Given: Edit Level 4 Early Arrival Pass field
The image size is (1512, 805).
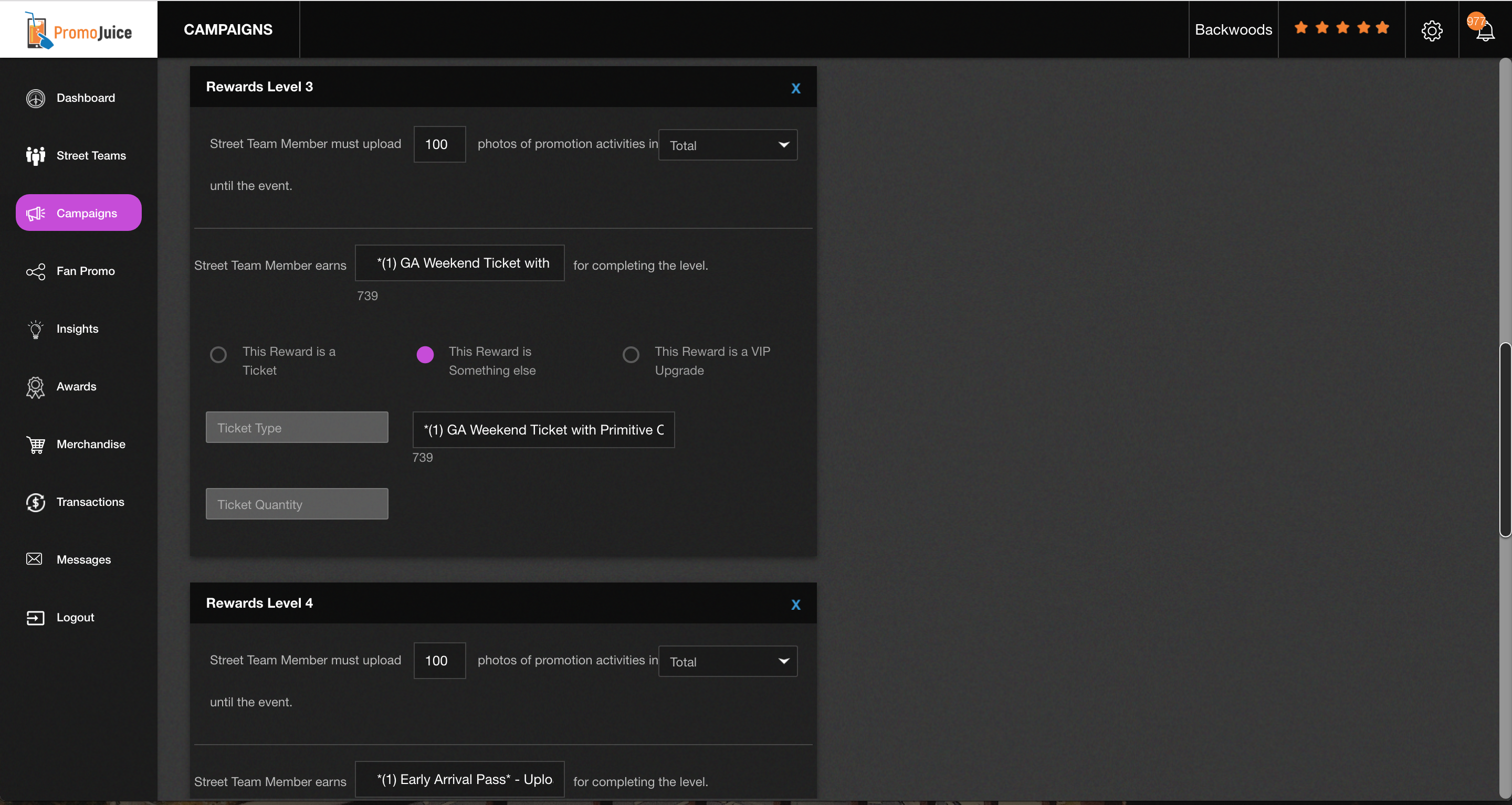Looking at the screenshot, I should 459,779.
